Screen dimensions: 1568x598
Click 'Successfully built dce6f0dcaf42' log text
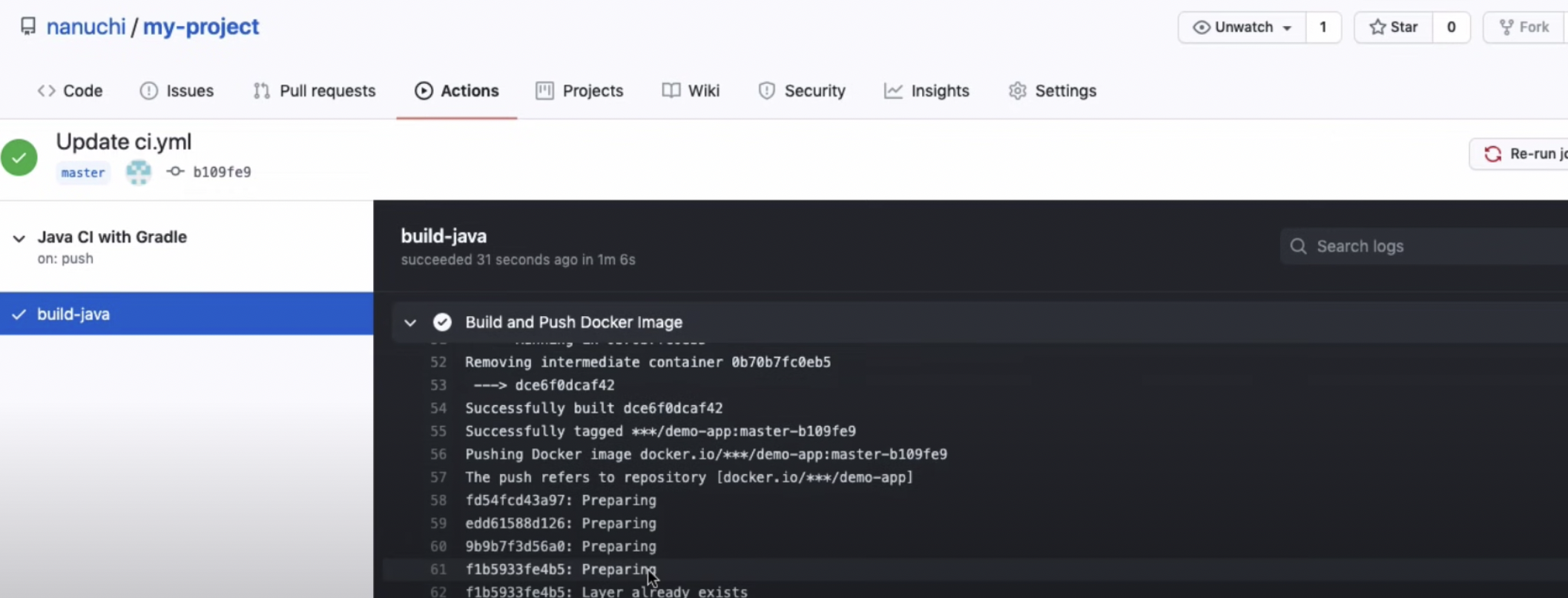594,408
